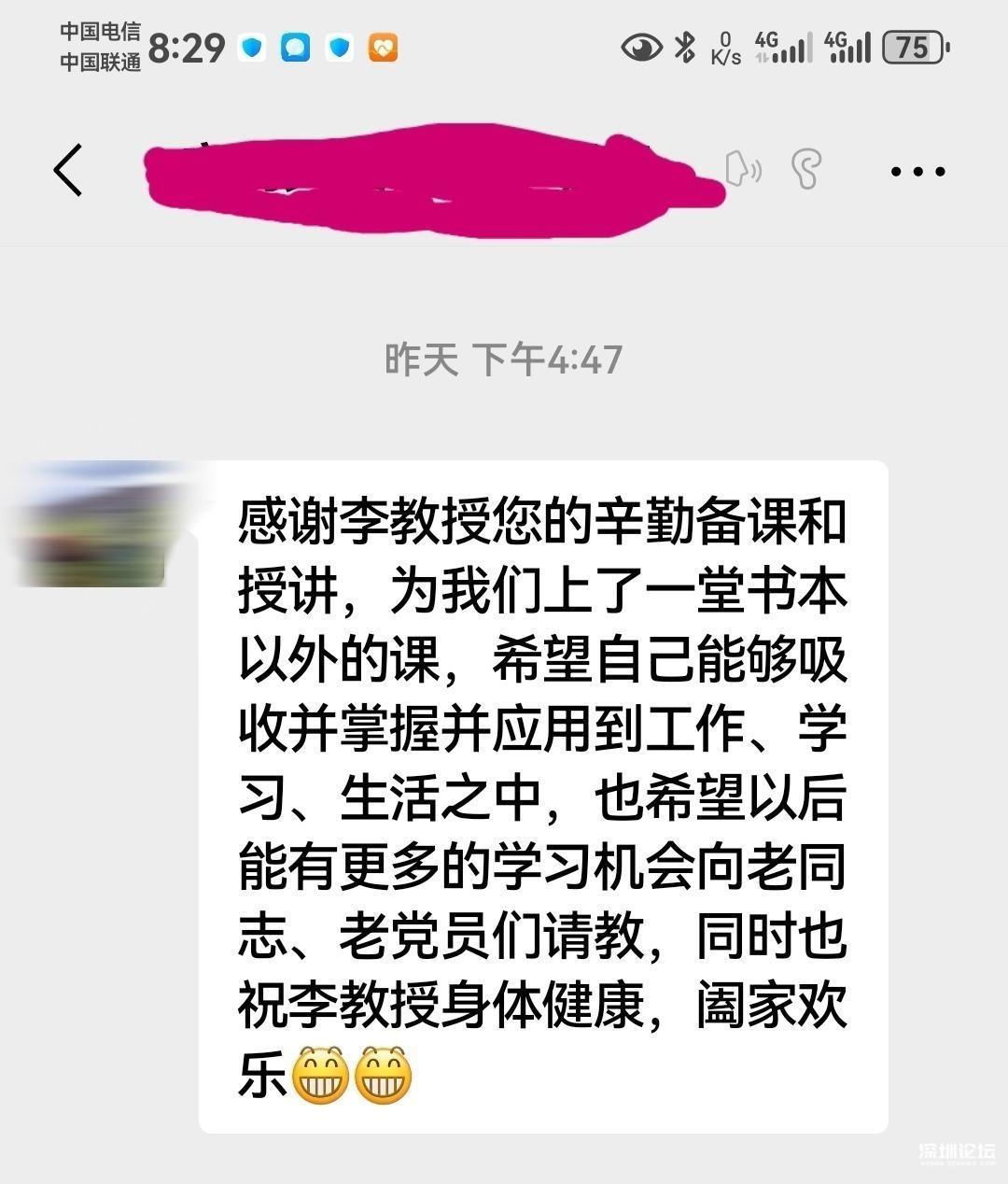
Task: Tap the eye-comfort icon in status bar
Action: click(x=641, y=47)
